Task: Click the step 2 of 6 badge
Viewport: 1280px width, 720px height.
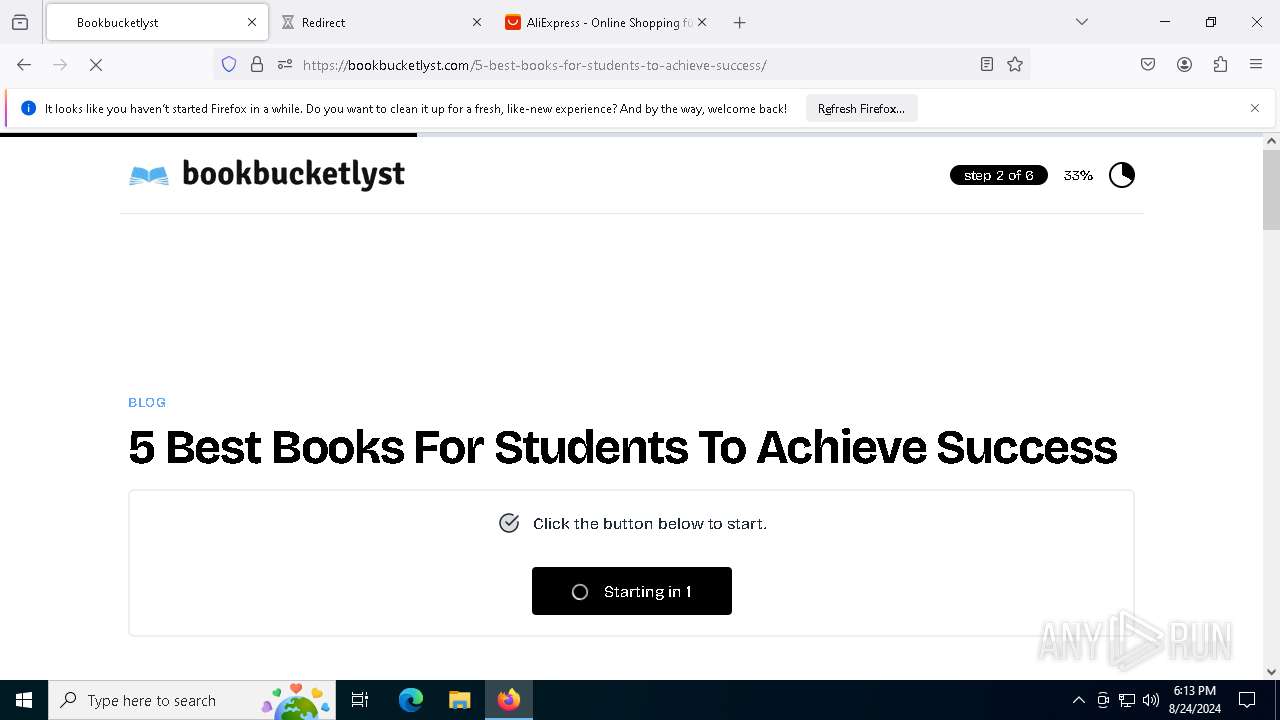Action: [x=999, y=175]
